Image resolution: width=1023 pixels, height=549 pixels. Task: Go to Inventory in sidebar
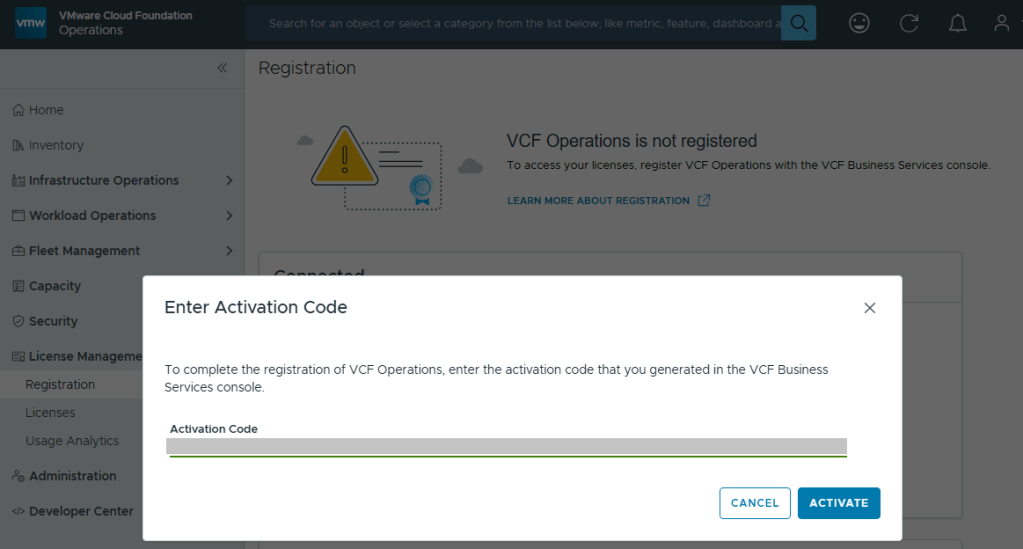click(x=56, y=145)
